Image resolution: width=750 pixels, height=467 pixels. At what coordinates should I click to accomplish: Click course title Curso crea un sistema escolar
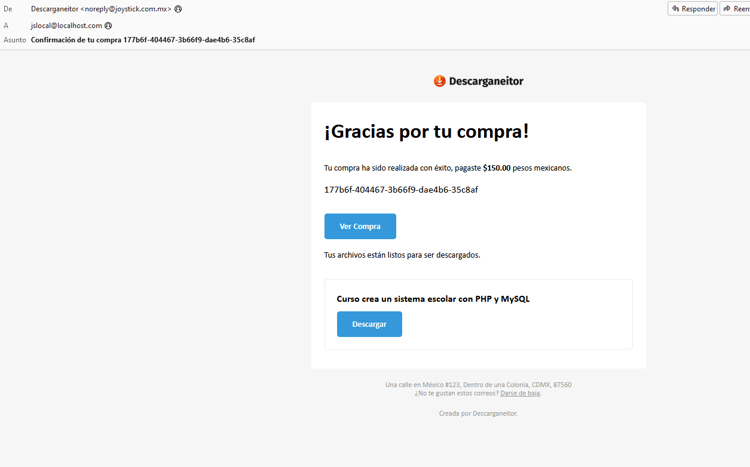[433, 299]
